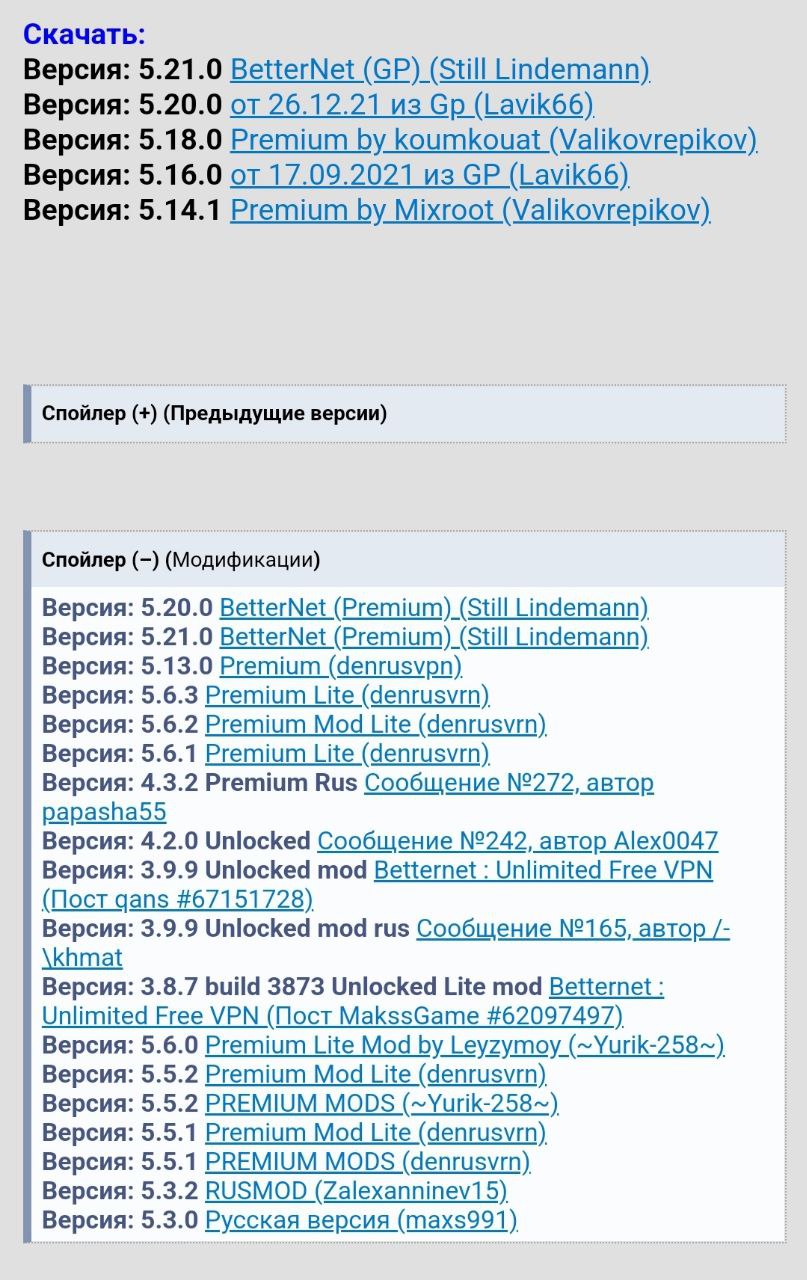Image resolution: width=807 pixels, height=1280 pixels.
Task: Collapse the Модификации spoiler
Action: coord(181,560)
